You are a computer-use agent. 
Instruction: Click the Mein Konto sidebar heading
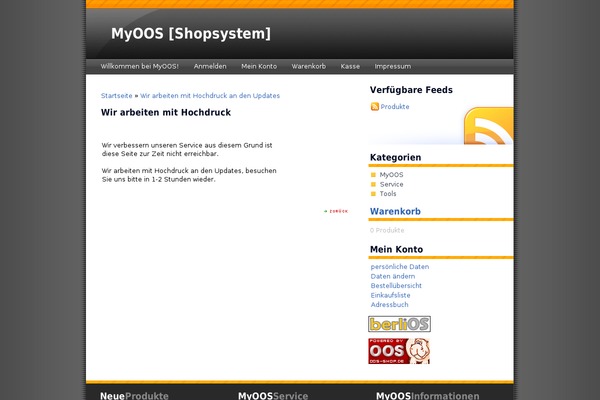[396, 250]
